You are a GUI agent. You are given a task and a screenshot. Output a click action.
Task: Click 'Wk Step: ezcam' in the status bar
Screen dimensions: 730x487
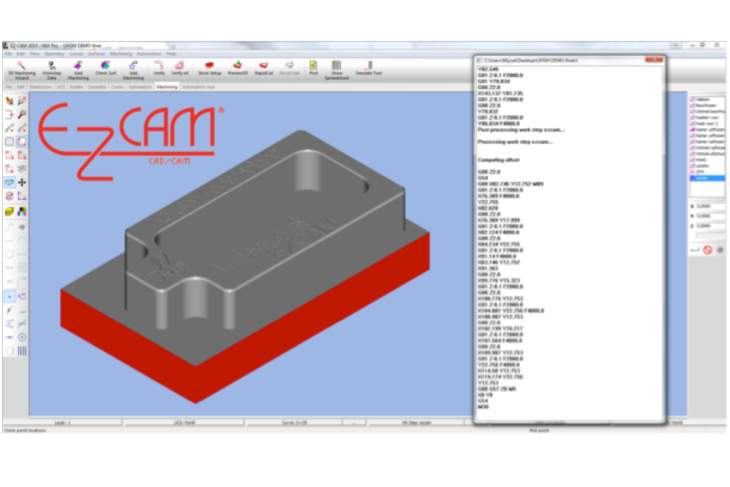(416, 423)
